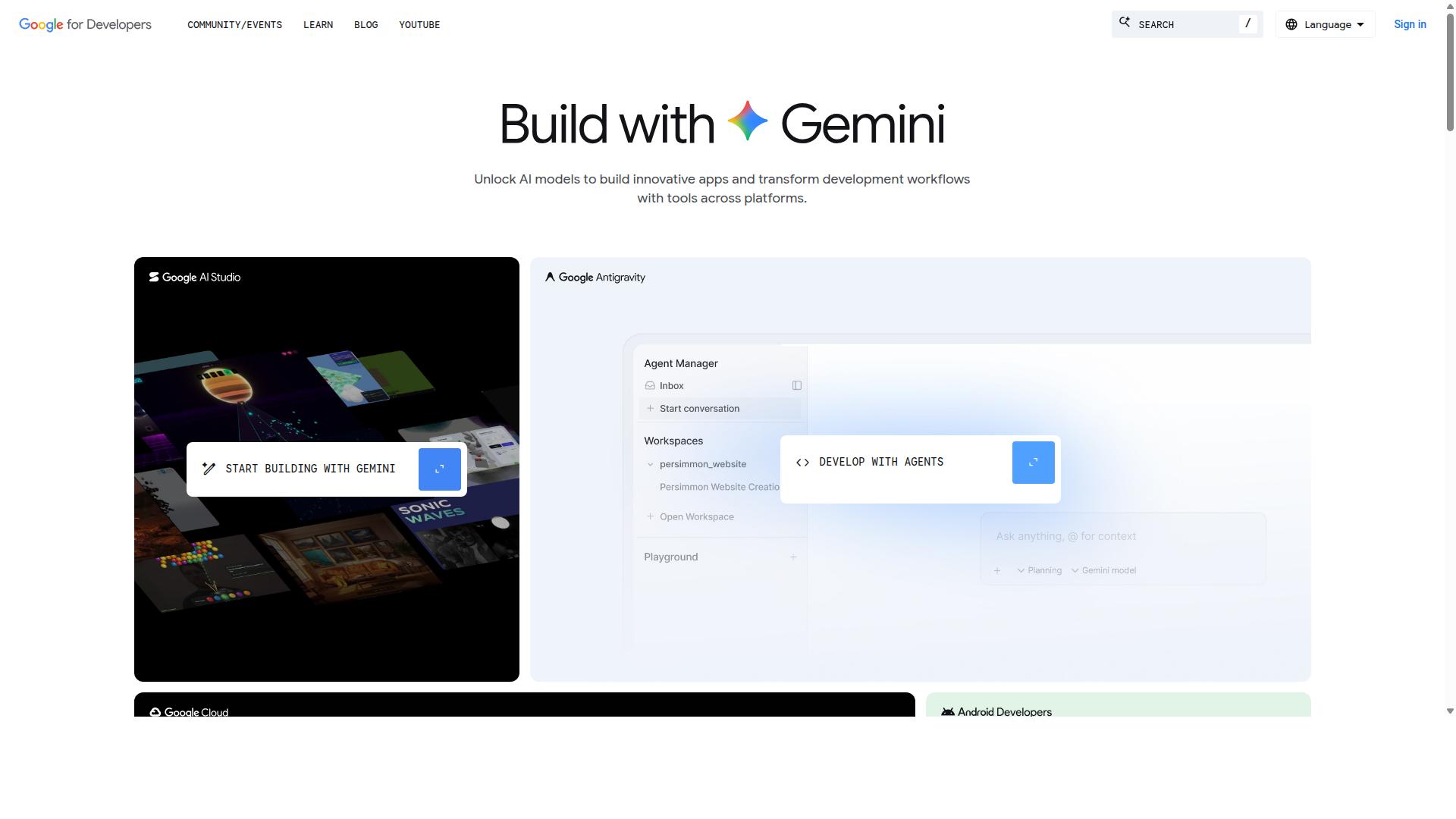Screen dimensions: 1456x819
Task: Go to the Blog menu item
Action: click(x=366, y=25)
